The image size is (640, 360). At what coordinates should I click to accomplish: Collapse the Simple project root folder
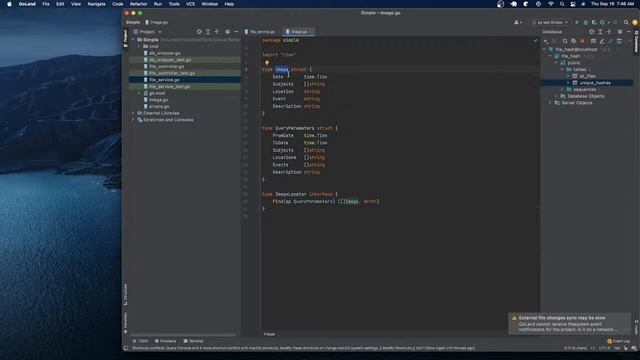[133, 40]
